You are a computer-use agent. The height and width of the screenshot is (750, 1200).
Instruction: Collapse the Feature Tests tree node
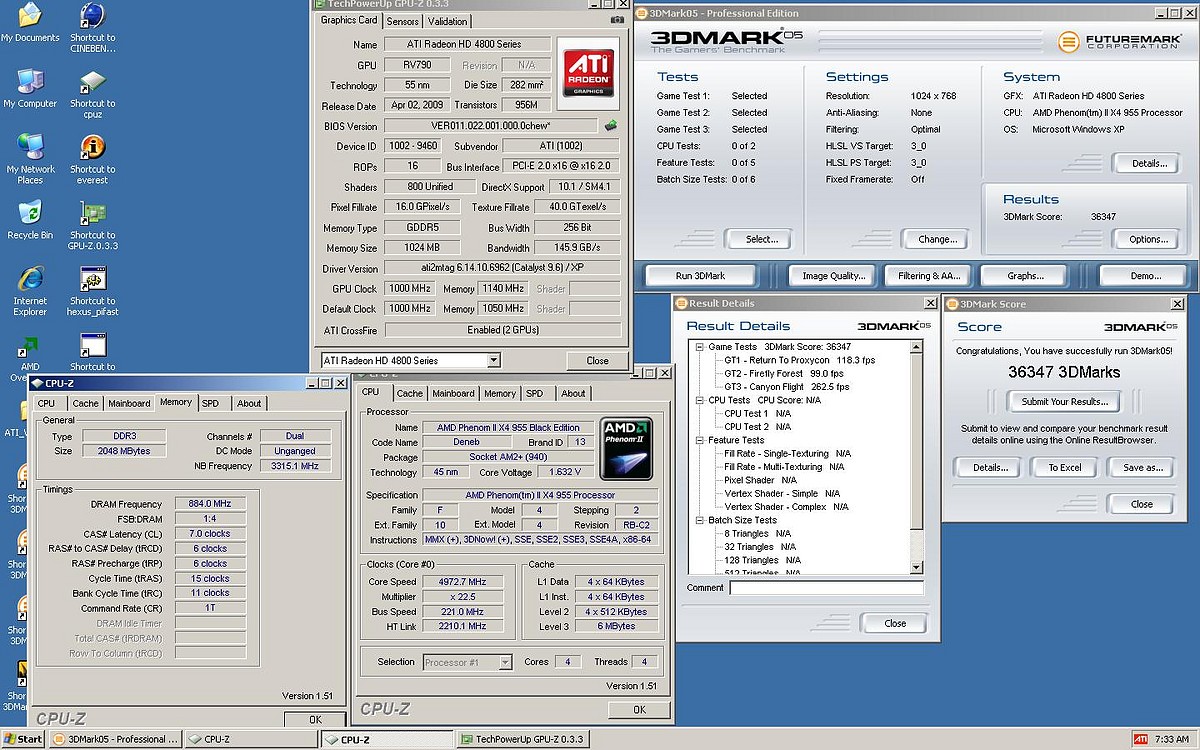click(699, 440)
